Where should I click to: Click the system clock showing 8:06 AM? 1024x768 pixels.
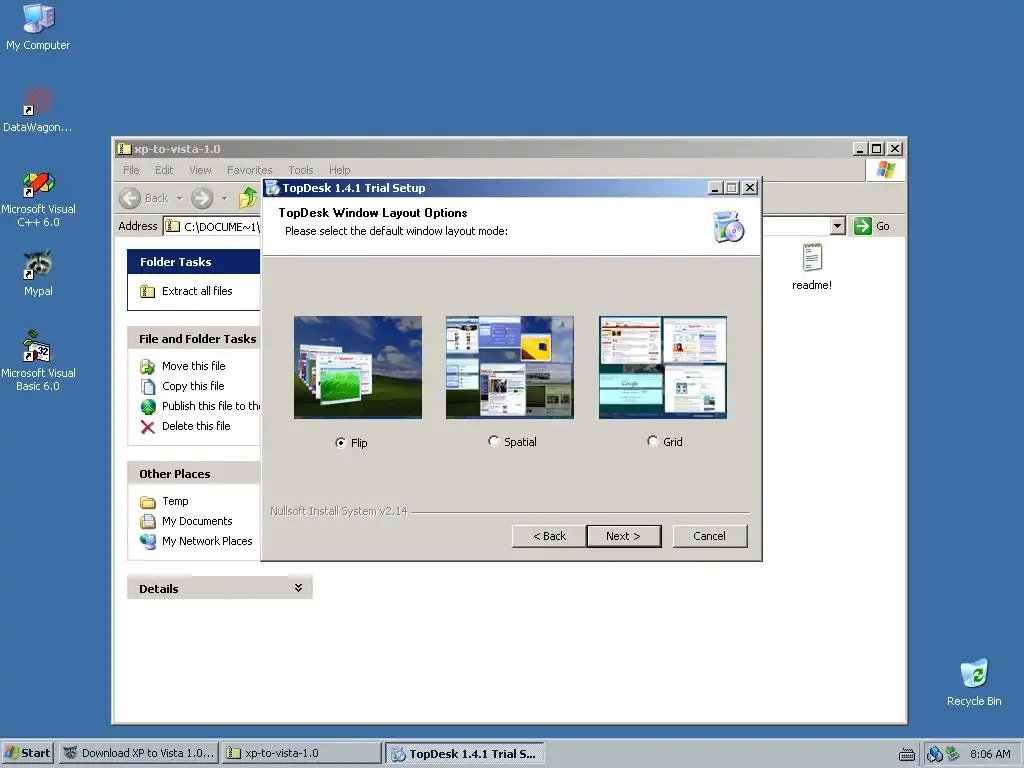coord(990,754)
